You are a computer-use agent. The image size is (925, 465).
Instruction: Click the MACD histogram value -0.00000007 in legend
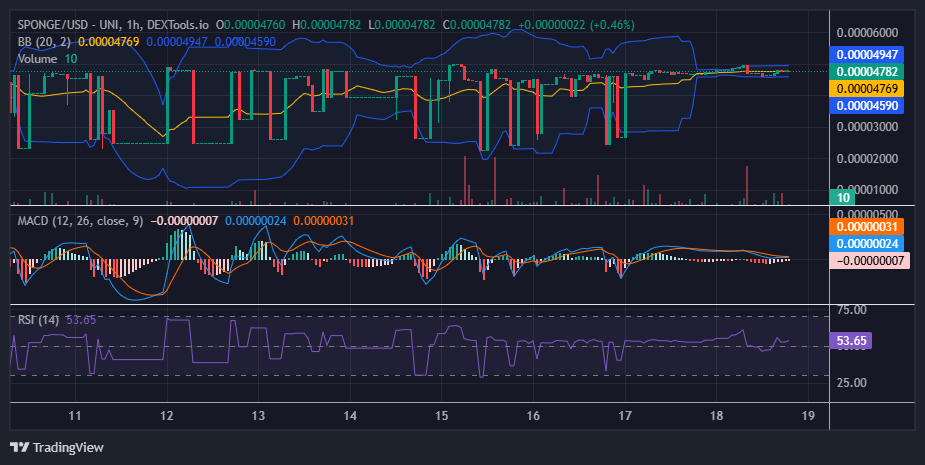pos(184,221)
